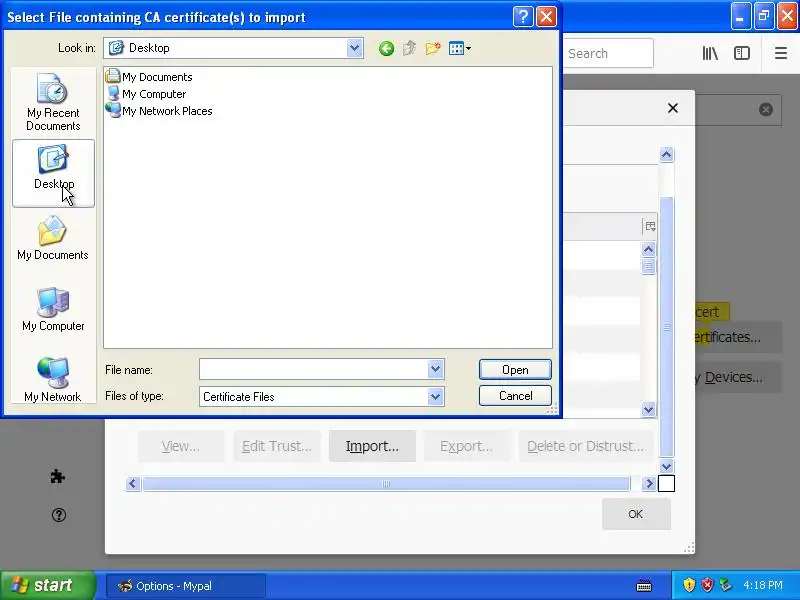Open Extensions puzzle icon in sidebar
800x600 pixels.
[x=58, y=477]
